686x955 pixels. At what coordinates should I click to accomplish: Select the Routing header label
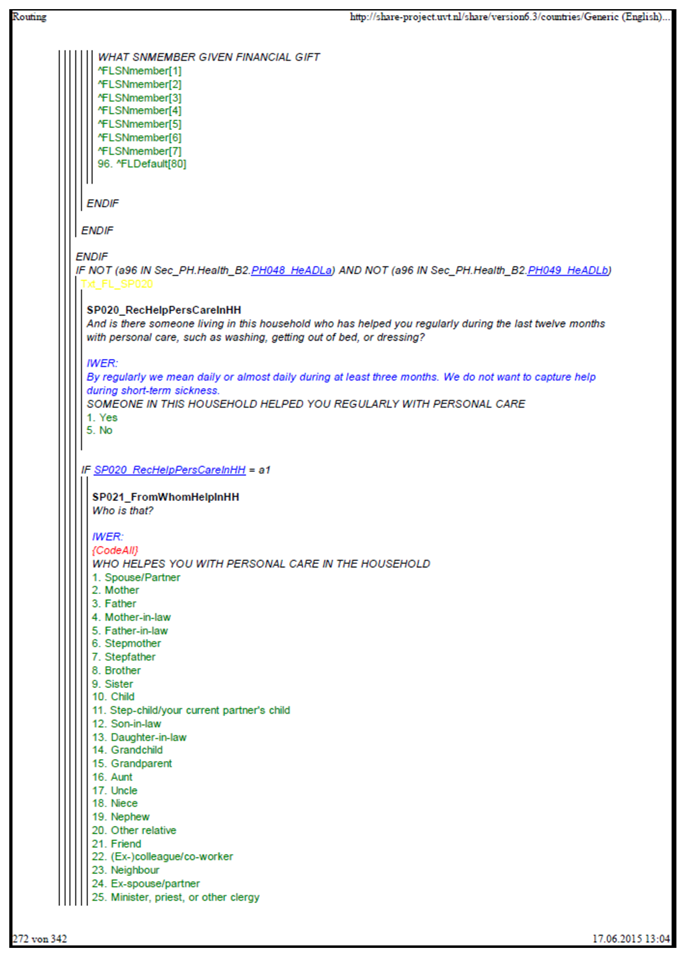pos(29,17)
